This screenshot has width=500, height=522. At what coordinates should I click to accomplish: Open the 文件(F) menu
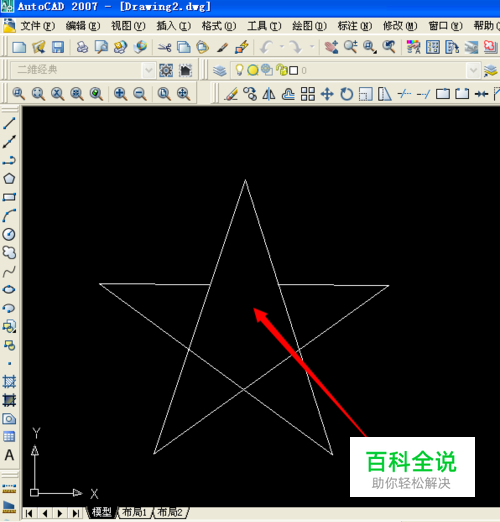click(37, 26)
